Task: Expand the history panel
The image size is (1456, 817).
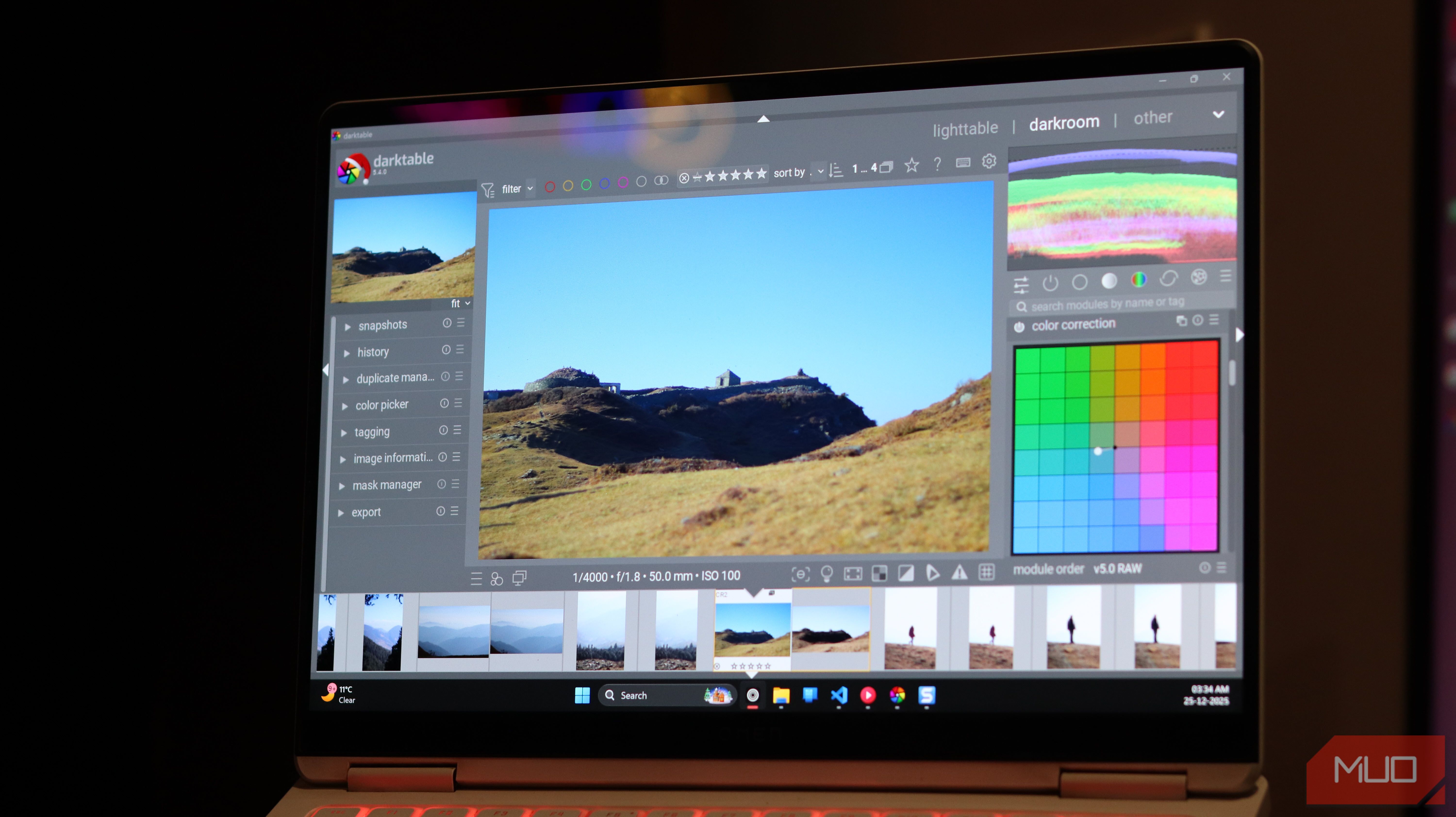Action: (x=373, y=352)
